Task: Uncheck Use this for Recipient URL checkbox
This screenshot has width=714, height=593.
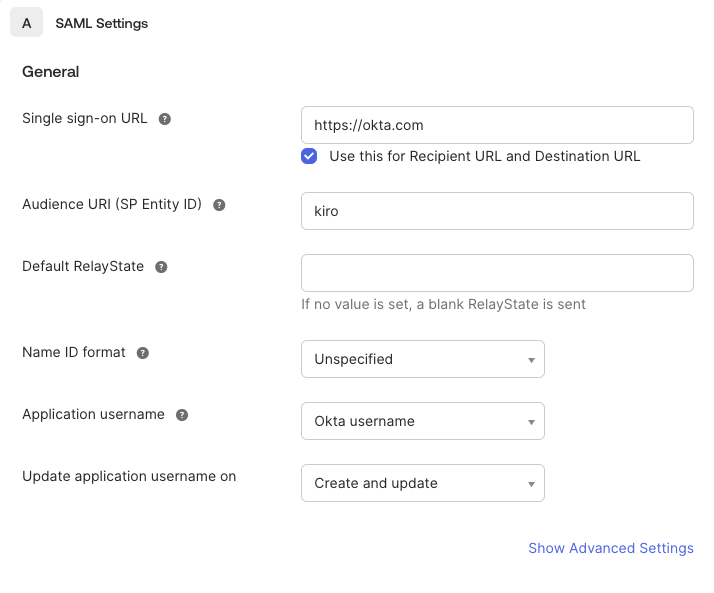Action: point(310,156)
